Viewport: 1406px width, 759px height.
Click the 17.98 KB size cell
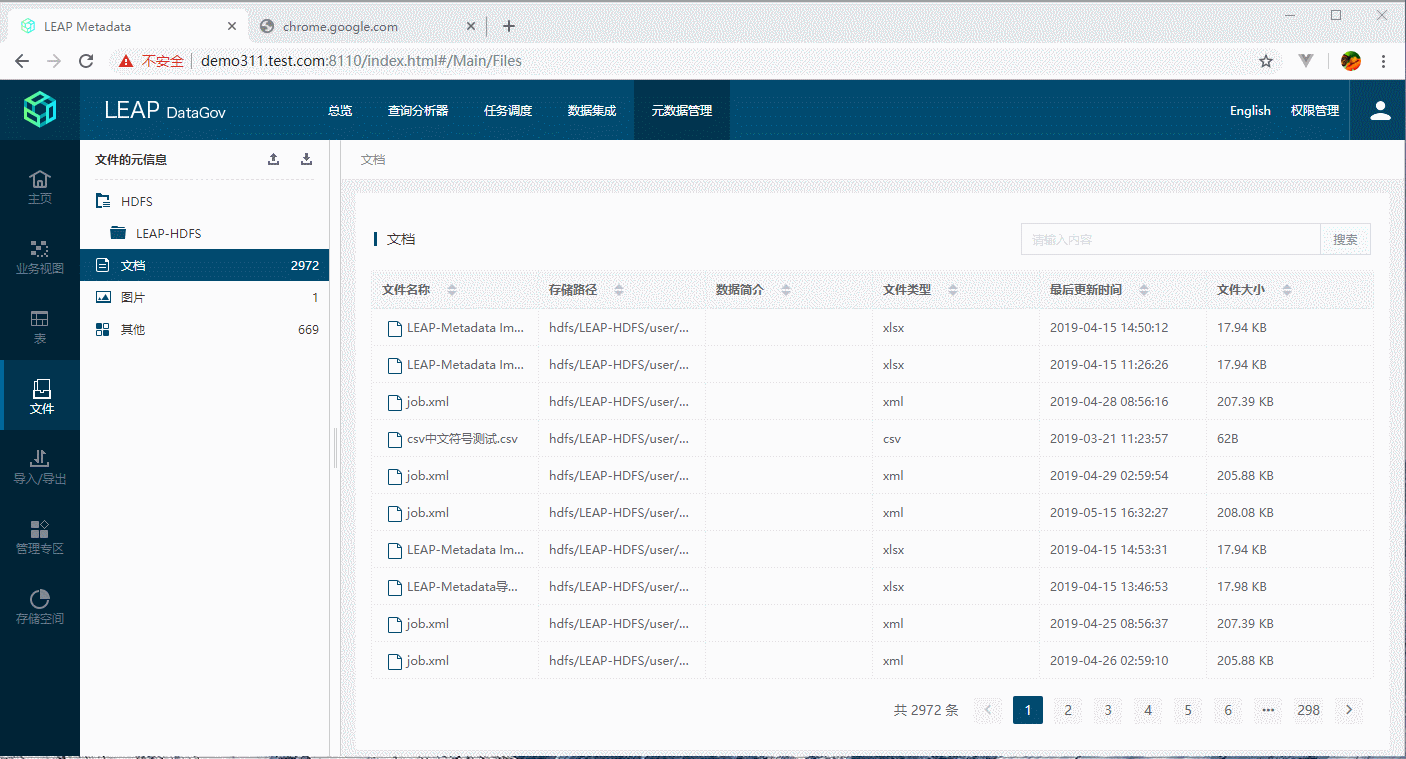coord(1242,587)
